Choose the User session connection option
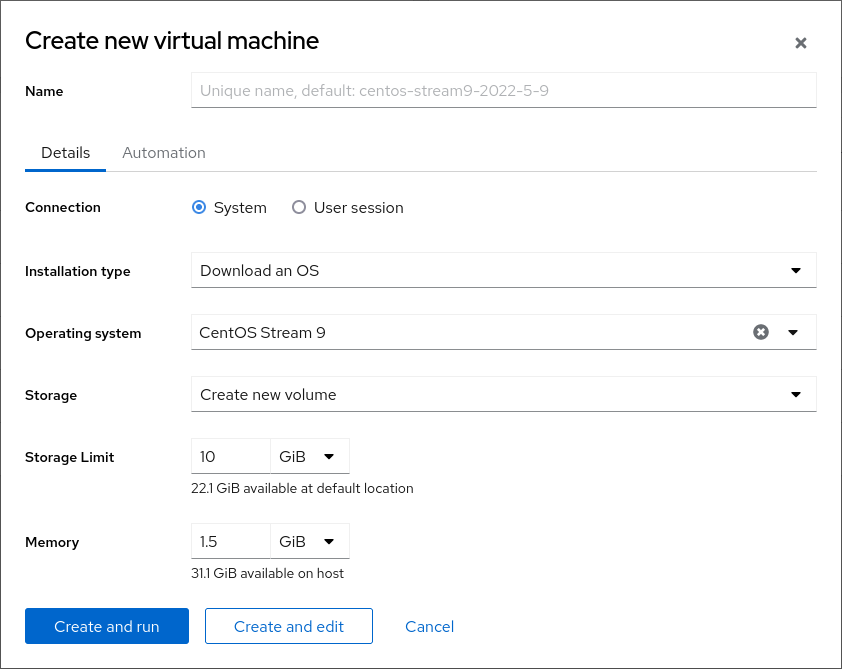Screen dimensions: 842x669 299,208
